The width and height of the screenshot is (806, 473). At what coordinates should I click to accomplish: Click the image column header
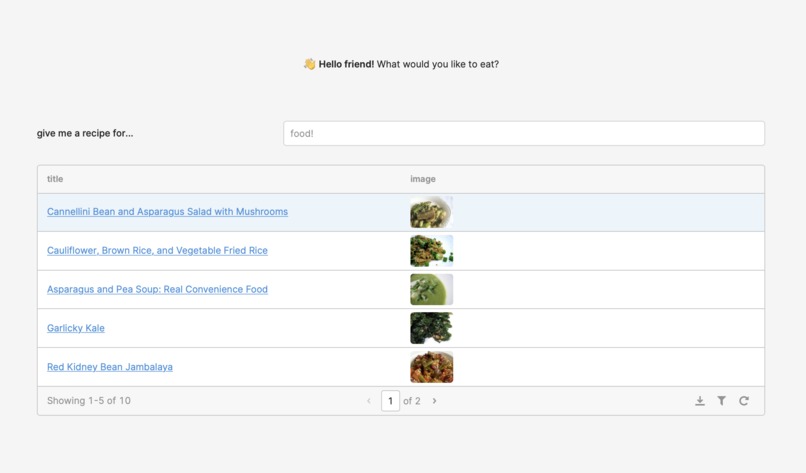[x=423, y=179]
